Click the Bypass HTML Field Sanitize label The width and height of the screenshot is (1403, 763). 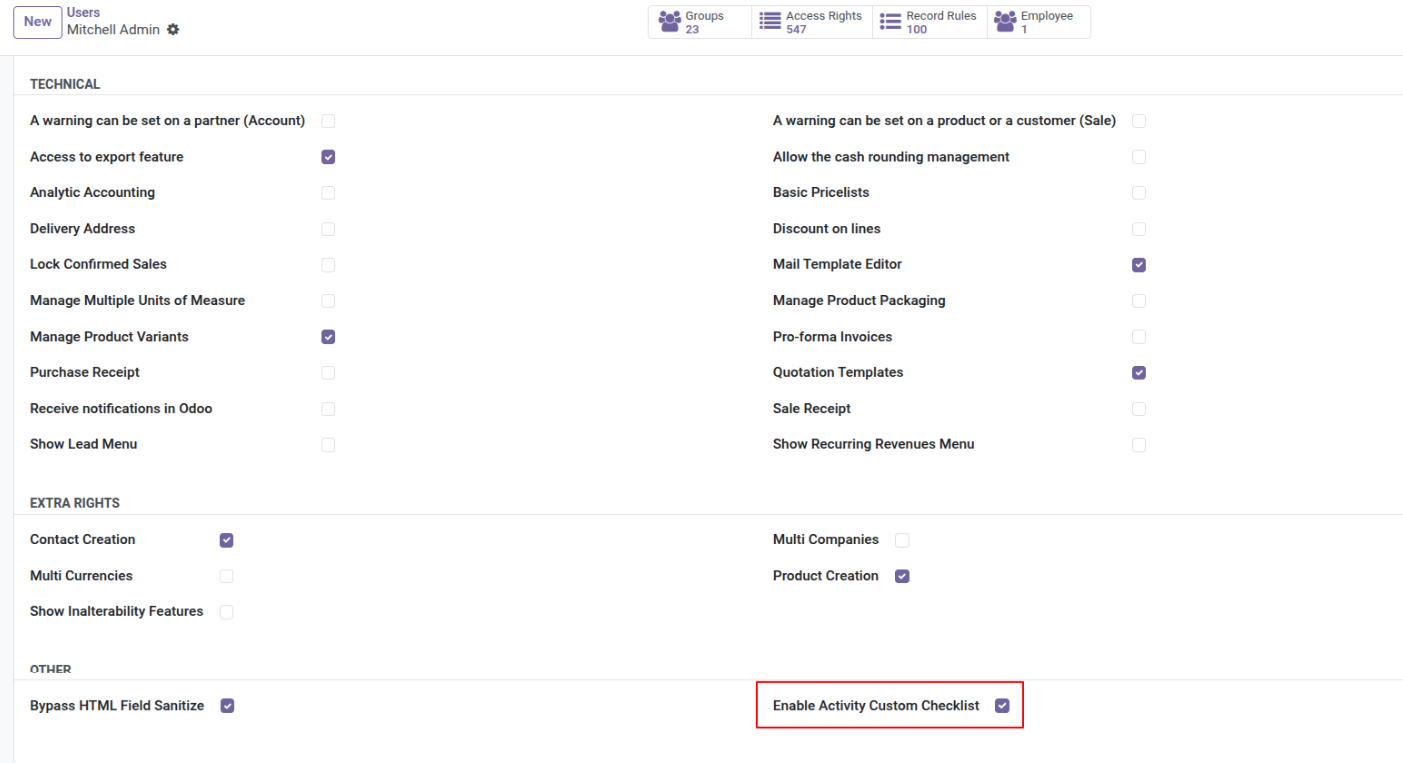tap(117, 706)
